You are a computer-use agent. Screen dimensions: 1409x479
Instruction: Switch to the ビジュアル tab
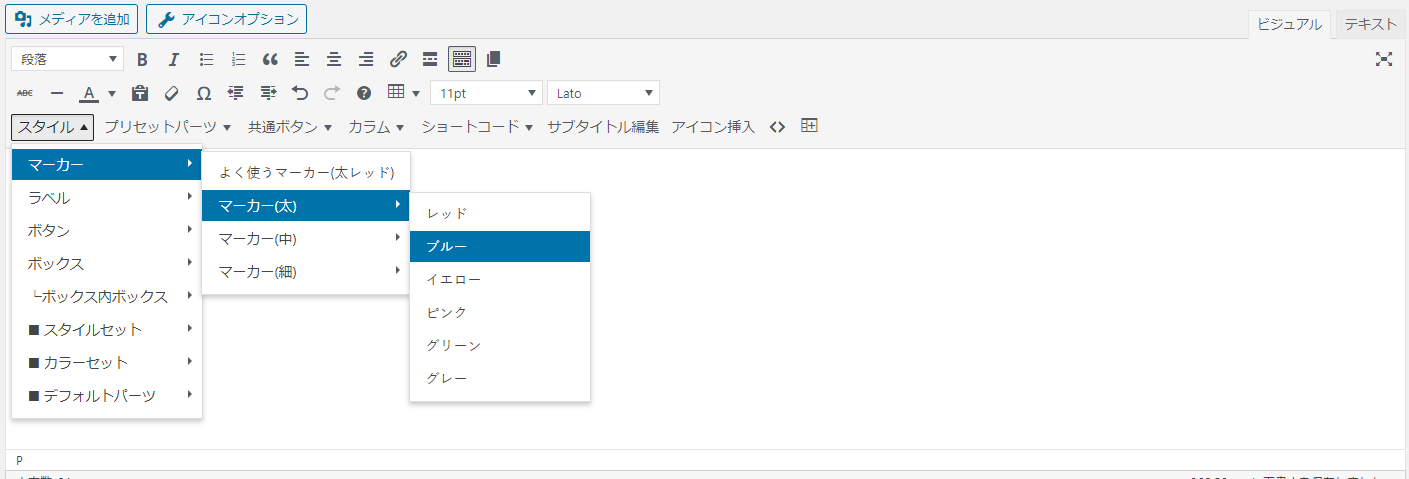1289,25
